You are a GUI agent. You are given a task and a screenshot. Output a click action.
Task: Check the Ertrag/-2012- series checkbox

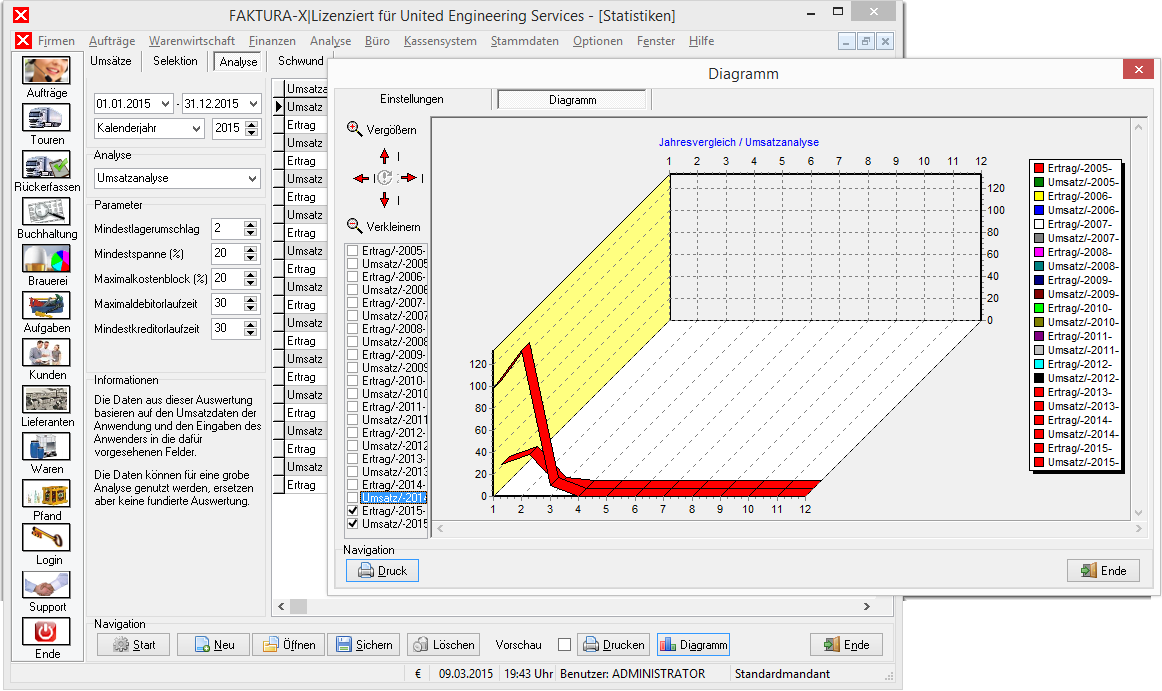[x=353, y=433]
